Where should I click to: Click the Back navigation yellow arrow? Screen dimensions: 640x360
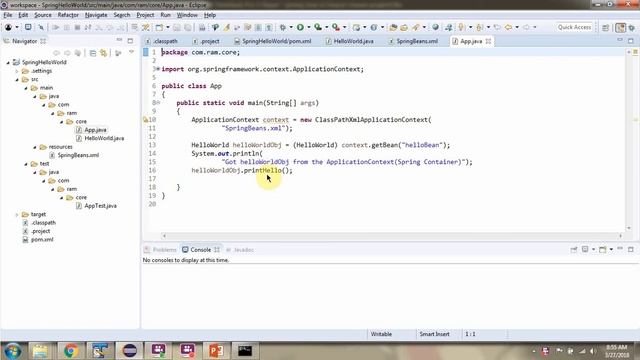coord(508,27)
